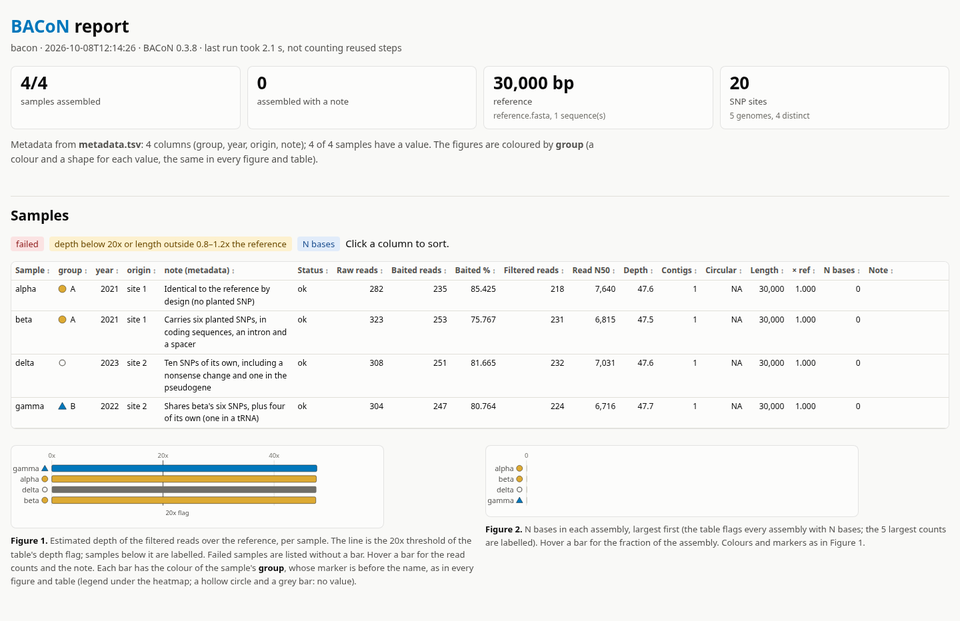This screenshot has width=960, height=621.
Task: Sort table by Read N50 column
Action: [x=594, y=270]
